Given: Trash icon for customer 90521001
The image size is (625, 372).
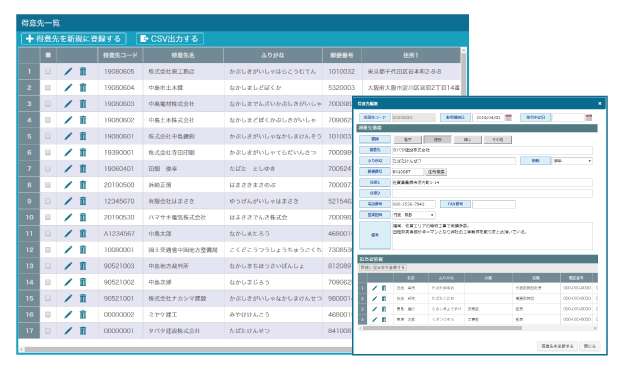Looking at the screenshot, I should (83, 298).
